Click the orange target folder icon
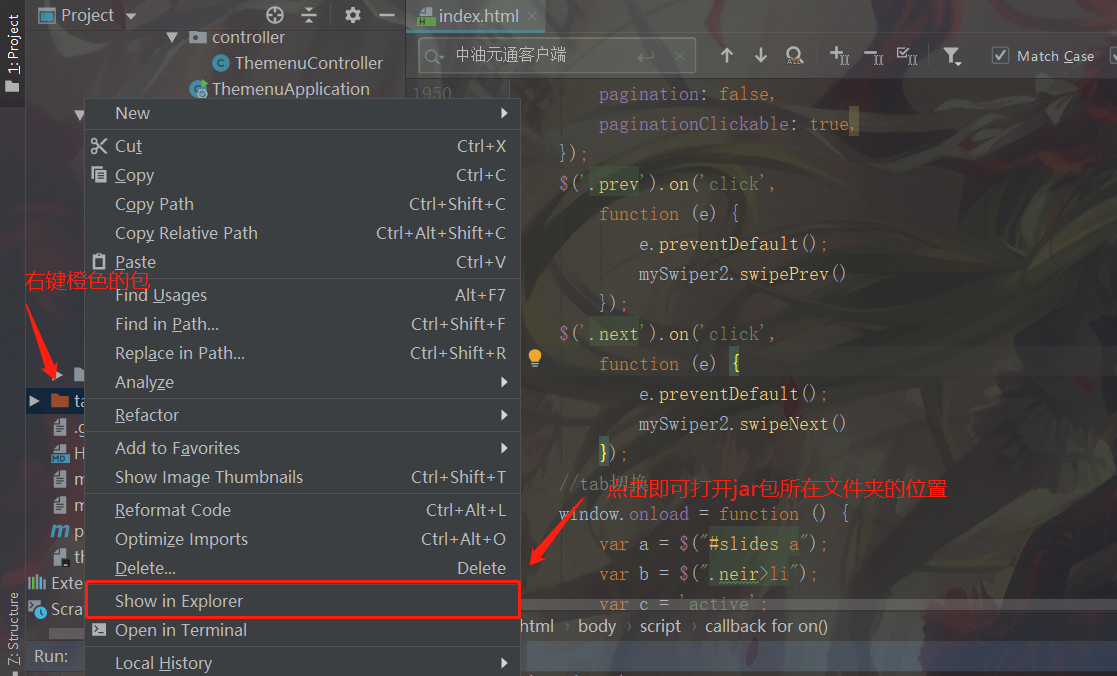 pyautogui.click(x=60, y=401)
